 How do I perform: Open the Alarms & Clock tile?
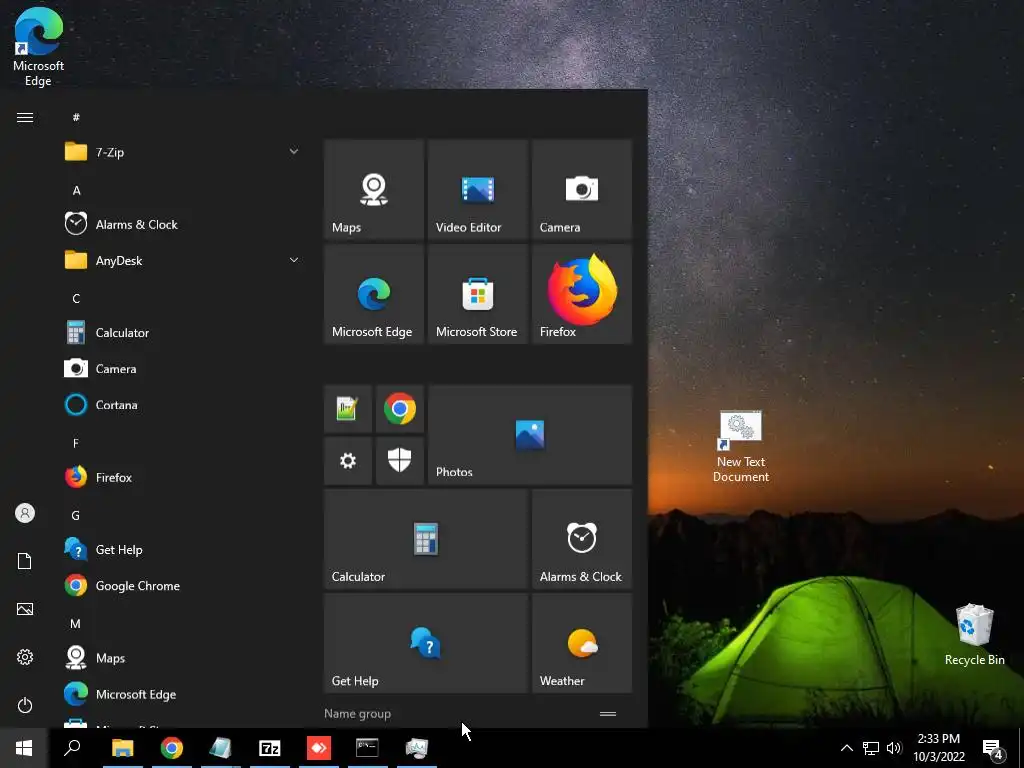[581, 539]
